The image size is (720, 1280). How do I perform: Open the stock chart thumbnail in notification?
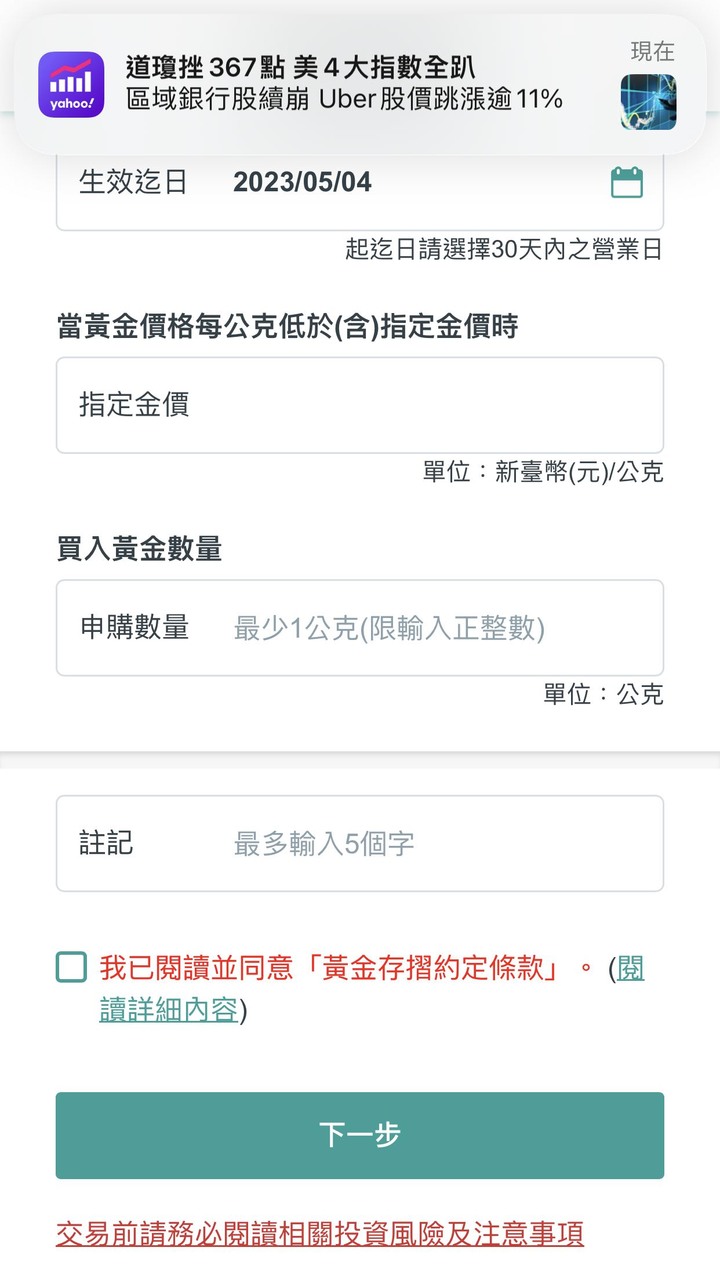click(648, 102)
